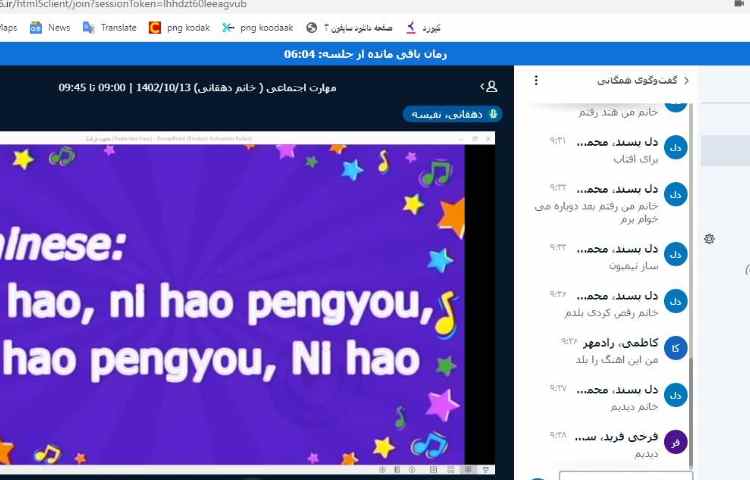The image size is (750, 480).
Task: Click the sender name فرخی فربد
Action: click(x=617, y=436)
